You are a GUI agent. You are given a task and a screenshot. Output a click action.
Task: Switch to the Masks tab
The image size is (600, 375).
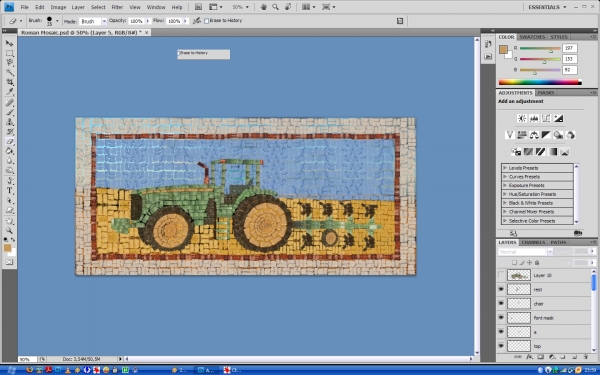pyautogui.click(x=546, y=93)
